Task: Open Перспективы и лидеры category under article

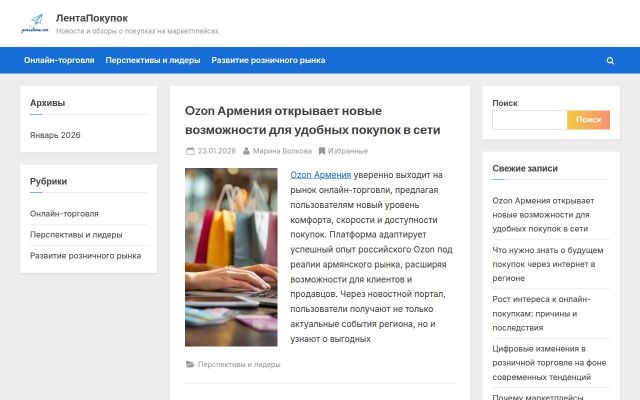Action: point(239,364)
